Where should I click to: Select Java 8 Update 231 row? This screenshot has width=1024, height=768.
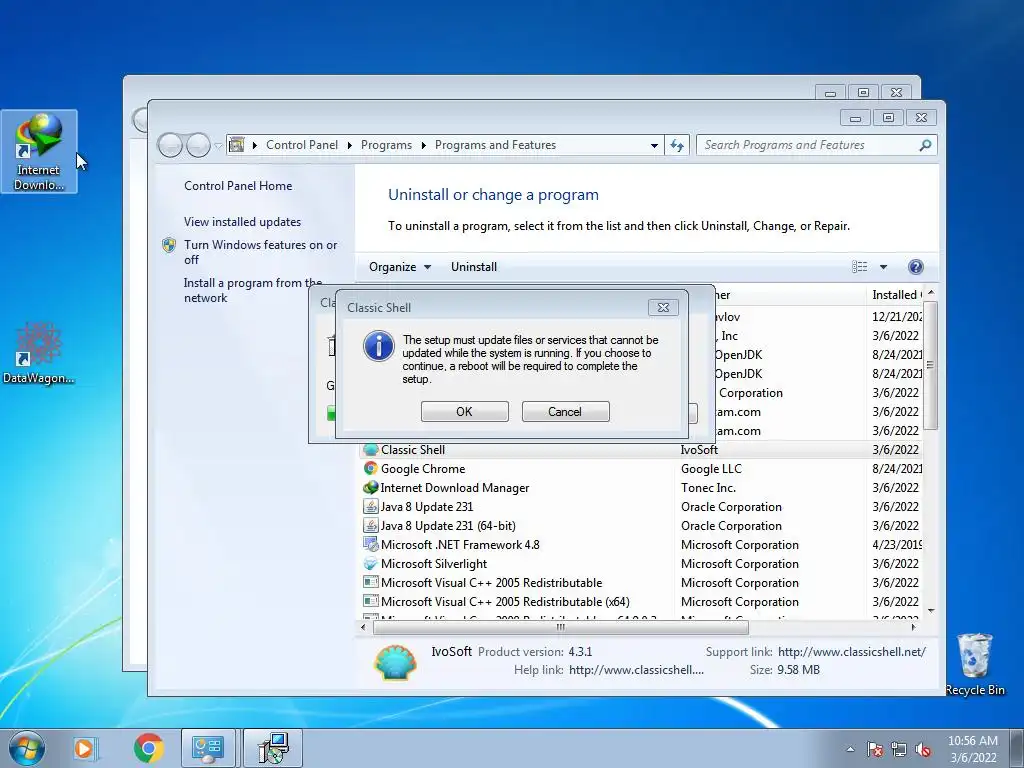pos(641,506)
